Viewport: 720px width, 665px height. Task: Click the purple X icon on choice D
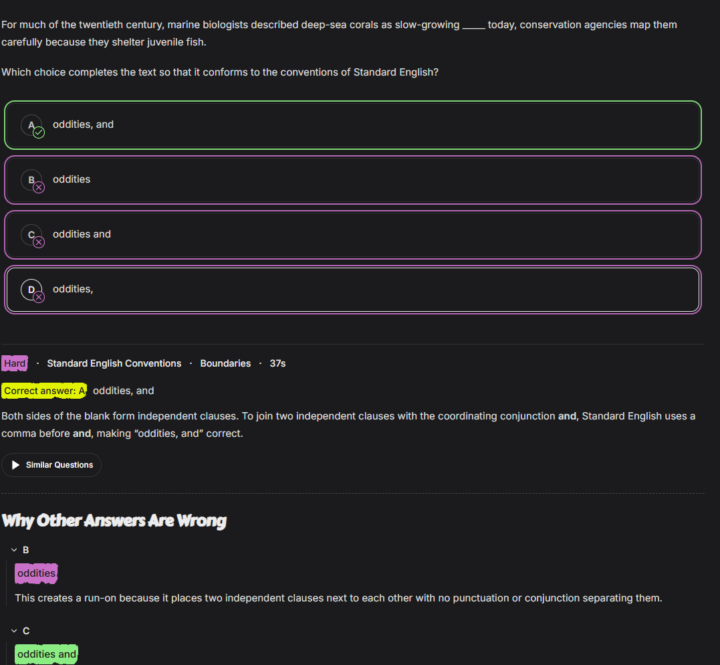(x=39, y=297)
